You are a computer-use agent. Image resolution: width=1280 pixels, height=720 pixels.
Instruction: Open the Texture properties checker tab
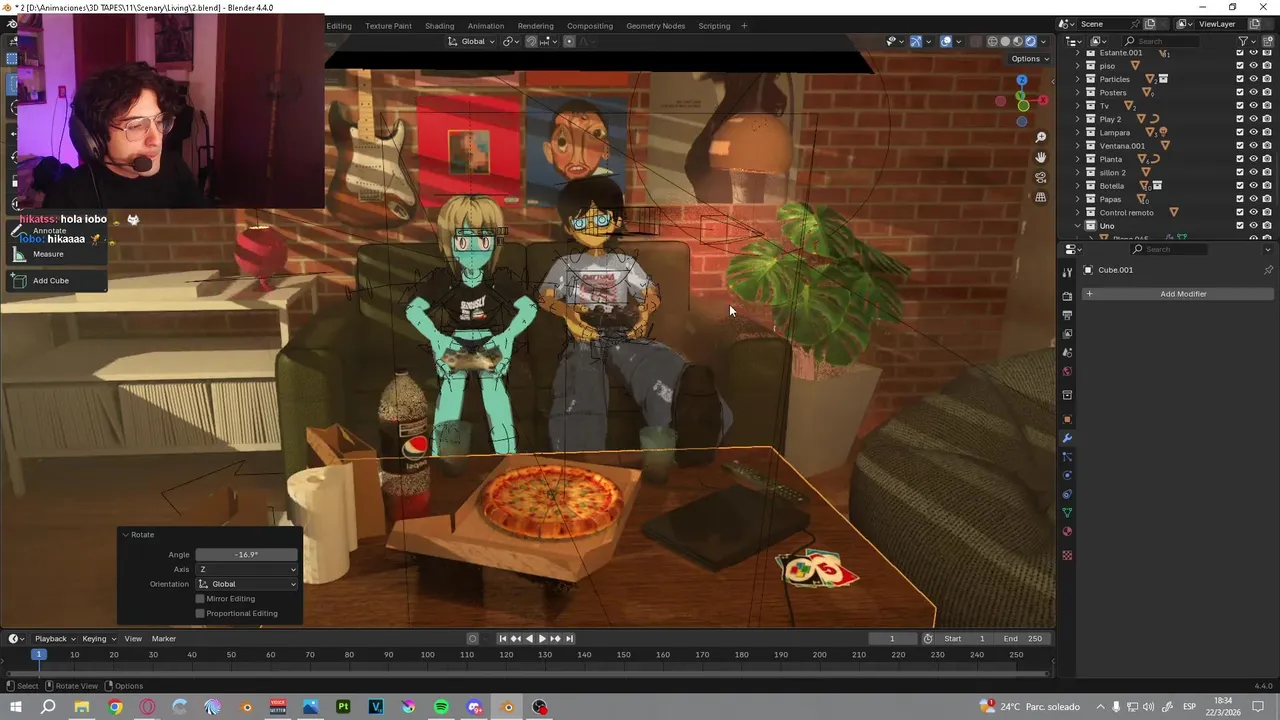click(1067, 555)
